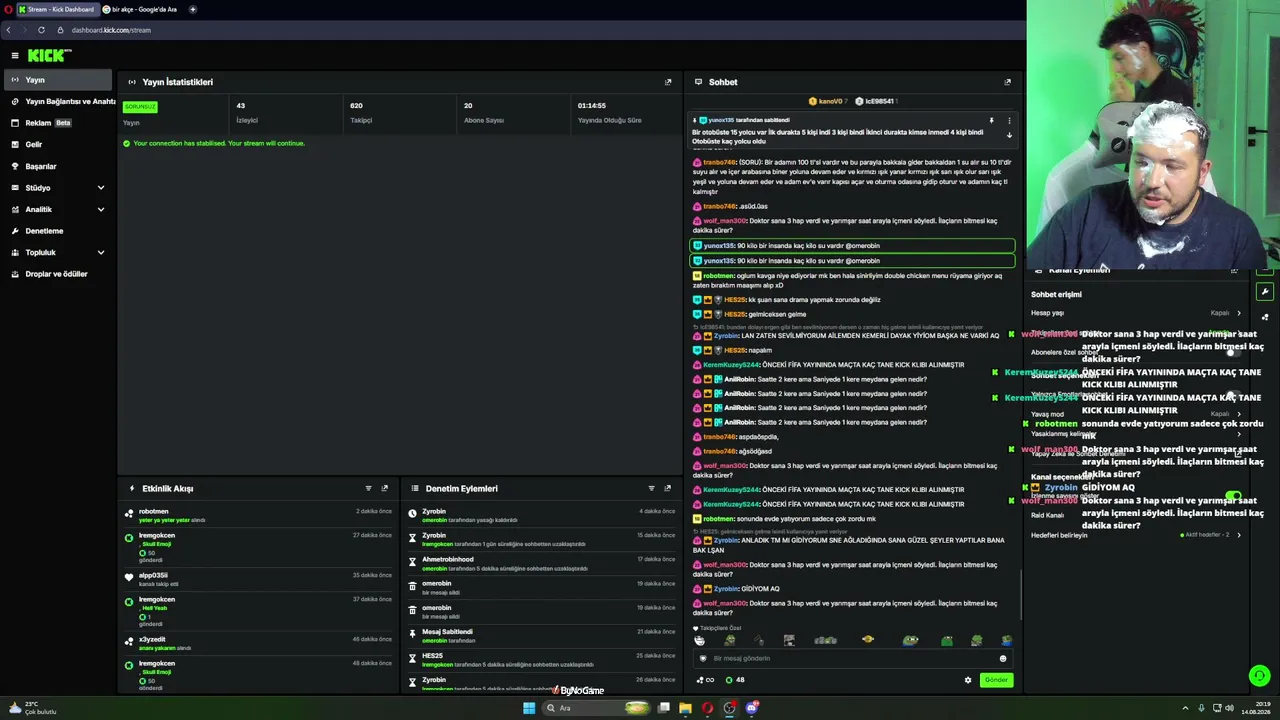Expand the pinned message with down arrow

pyautogui.click(x=1009, y=135)
